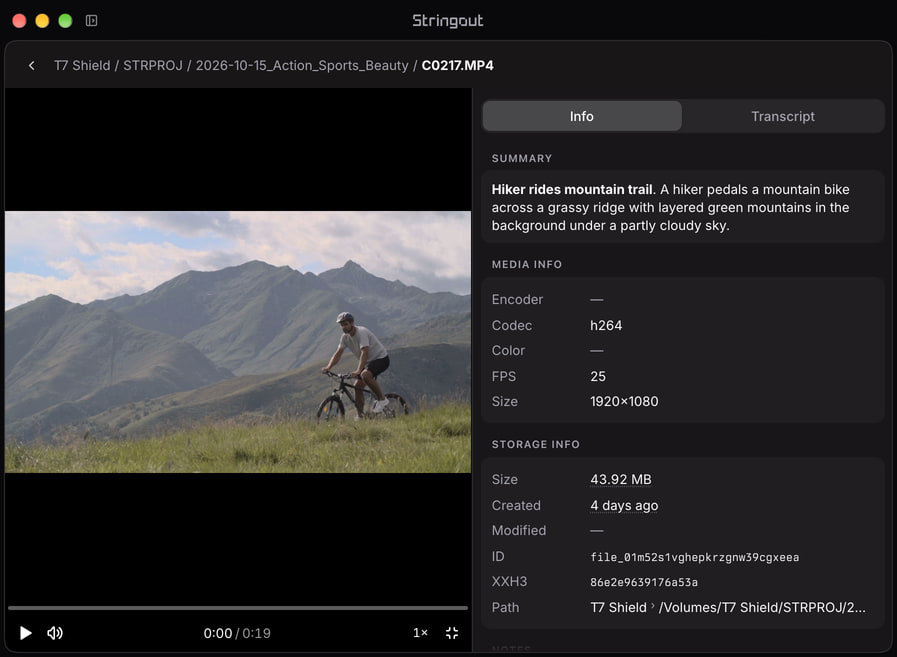Open the STRPROJ breadcrumb folder
897x657 pixels.
[153, 66]
